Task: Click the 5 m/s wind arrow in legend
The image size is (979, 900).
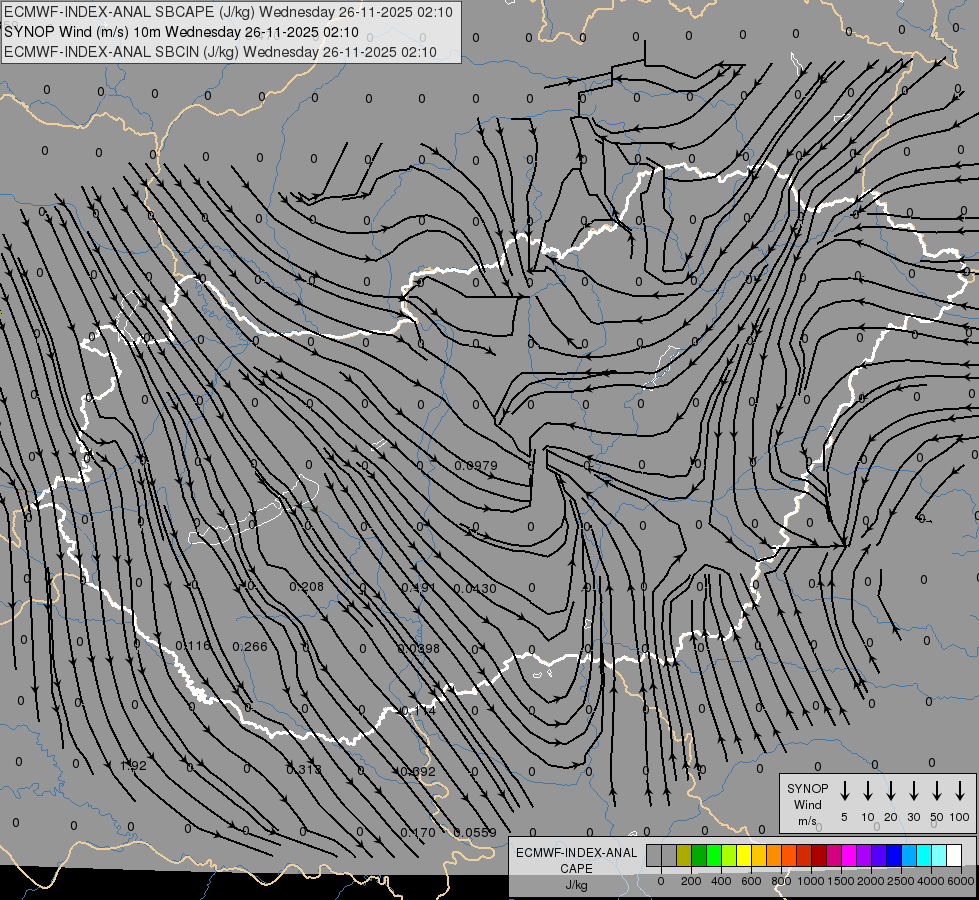Action: point(844,791)
